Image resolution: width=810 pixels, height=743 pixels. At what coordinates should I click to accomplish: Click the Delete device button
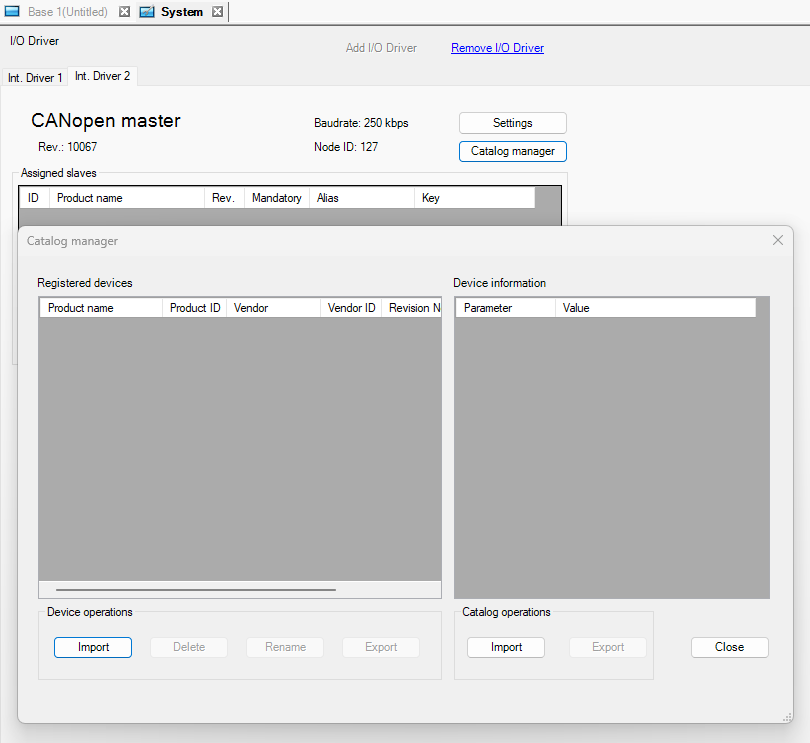click(189, 647)
